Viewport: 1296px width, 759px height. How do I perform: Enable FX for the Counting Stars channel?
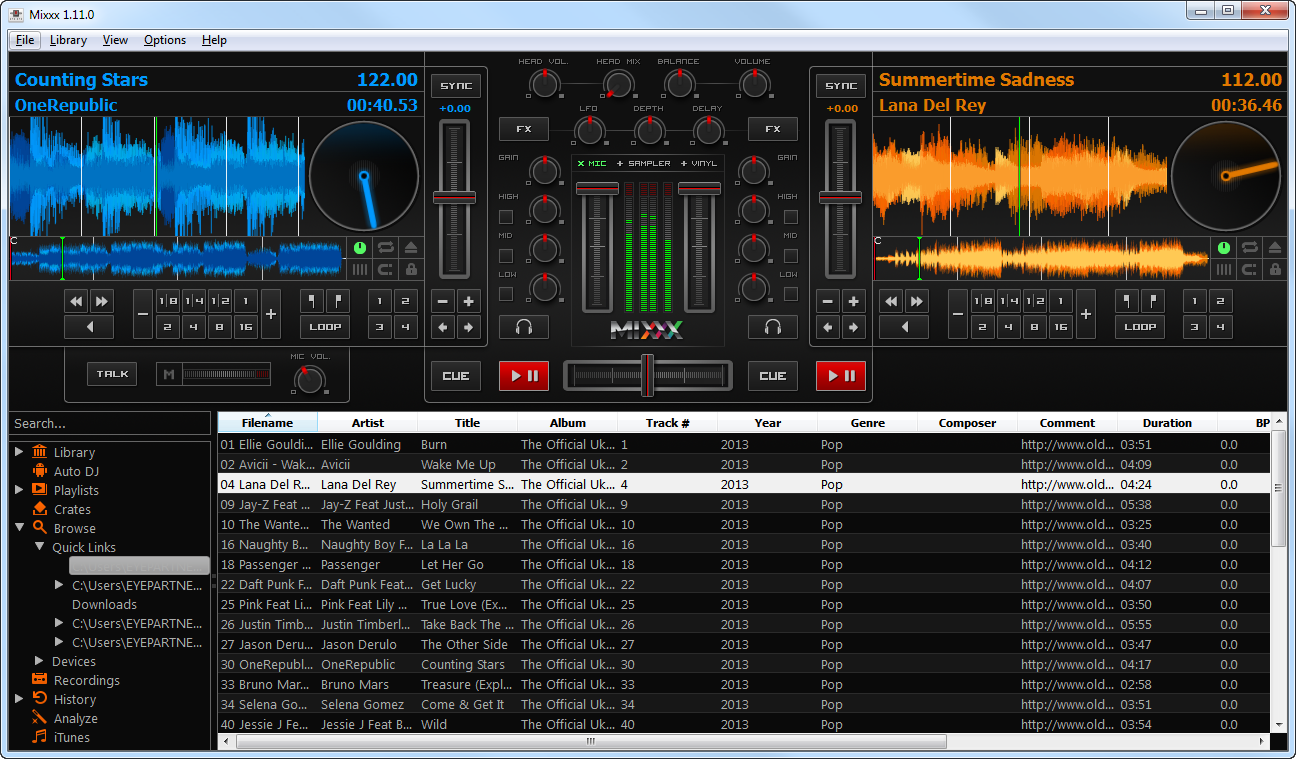point(524,129)
